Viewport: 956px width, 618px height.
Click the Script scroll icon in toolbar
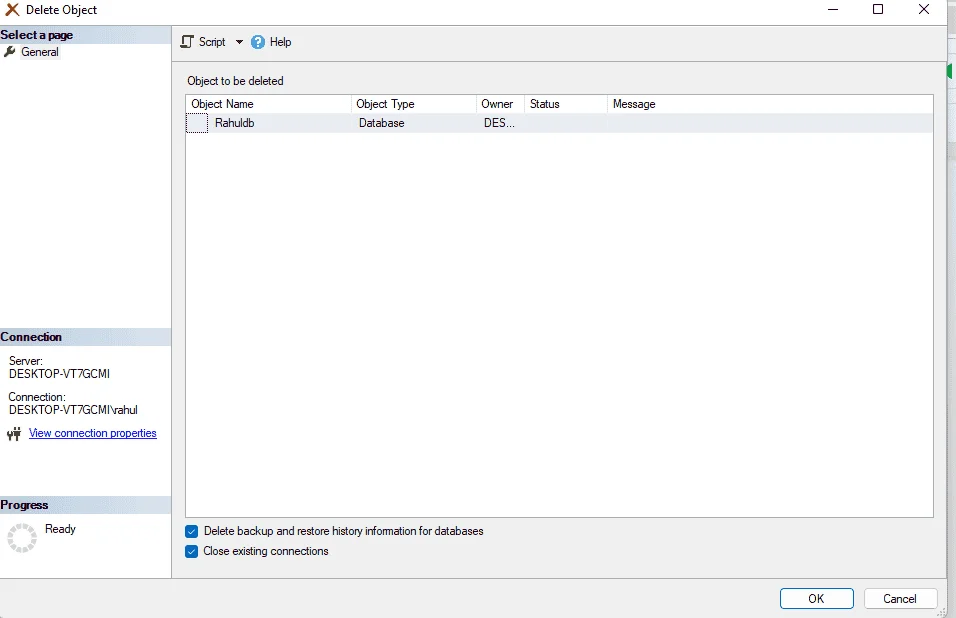pyautogui.click(x=187, y=42)
